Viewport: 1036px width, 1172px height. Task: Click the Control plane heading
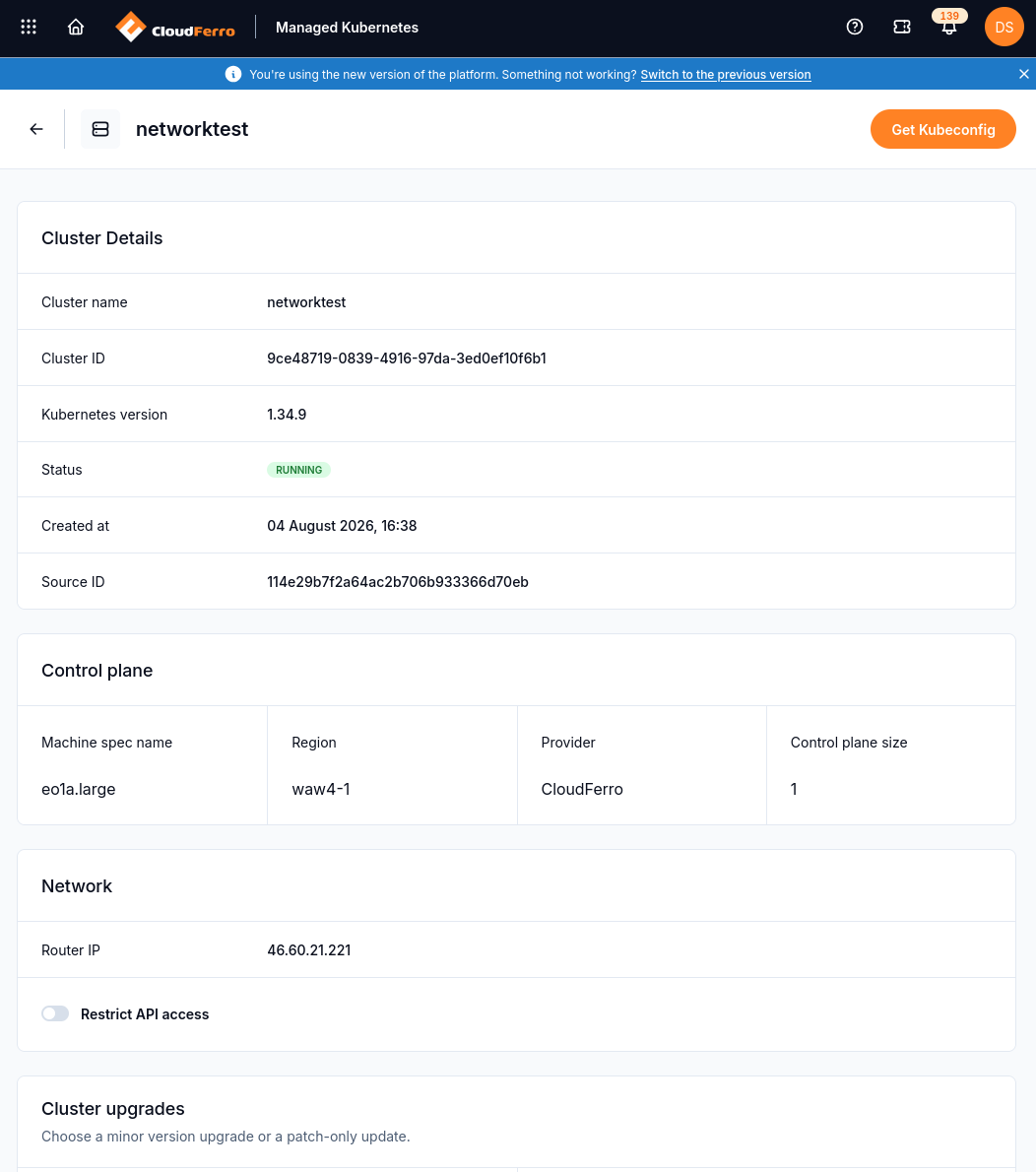97,671
